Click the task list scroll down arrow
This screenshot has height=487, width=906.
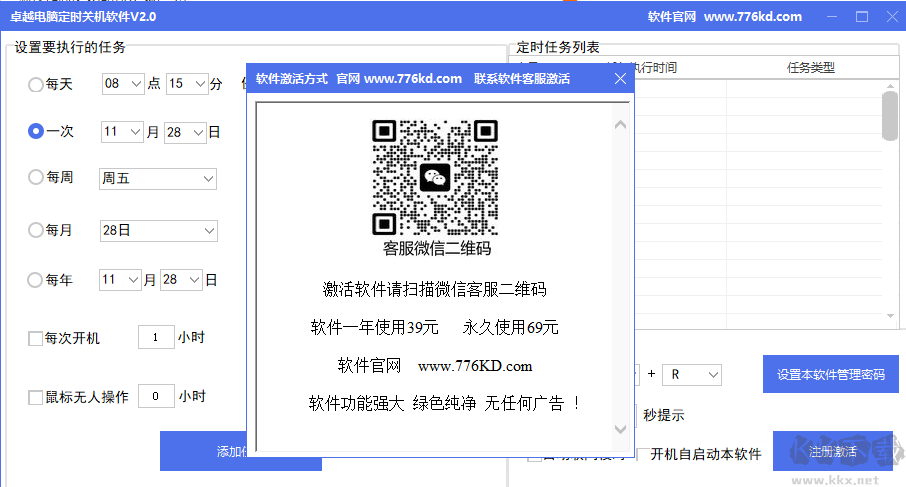coord(890,316)
